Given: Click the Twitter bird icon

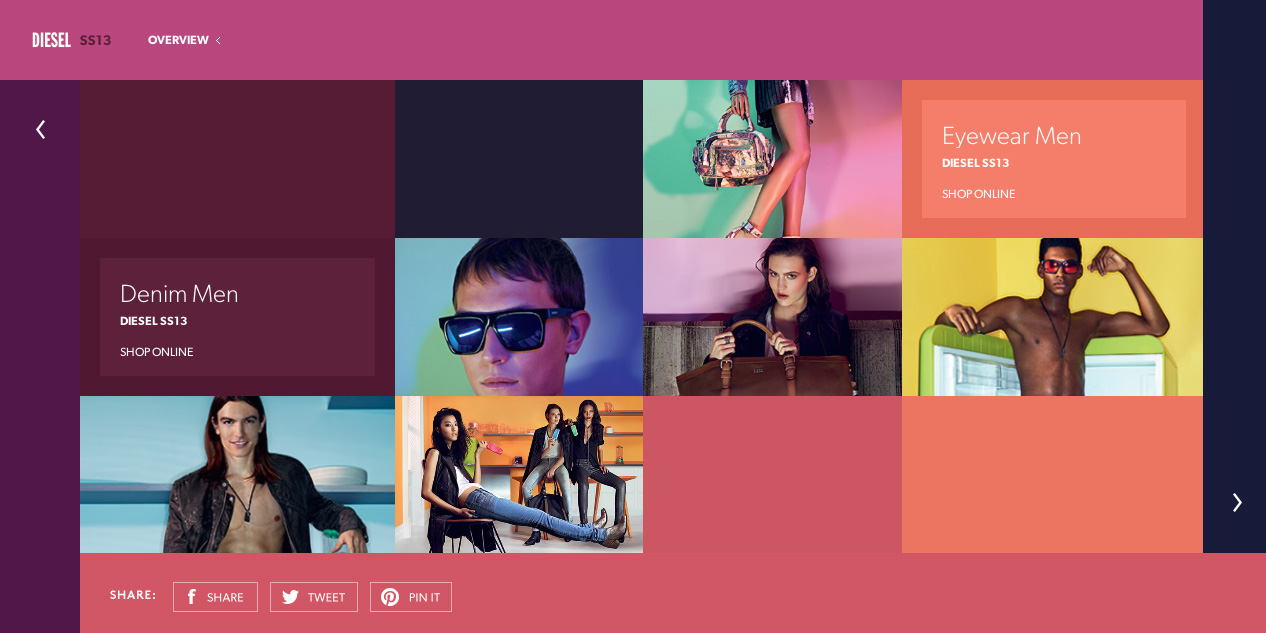Looking at the screenshot, I should pos(290,597).
